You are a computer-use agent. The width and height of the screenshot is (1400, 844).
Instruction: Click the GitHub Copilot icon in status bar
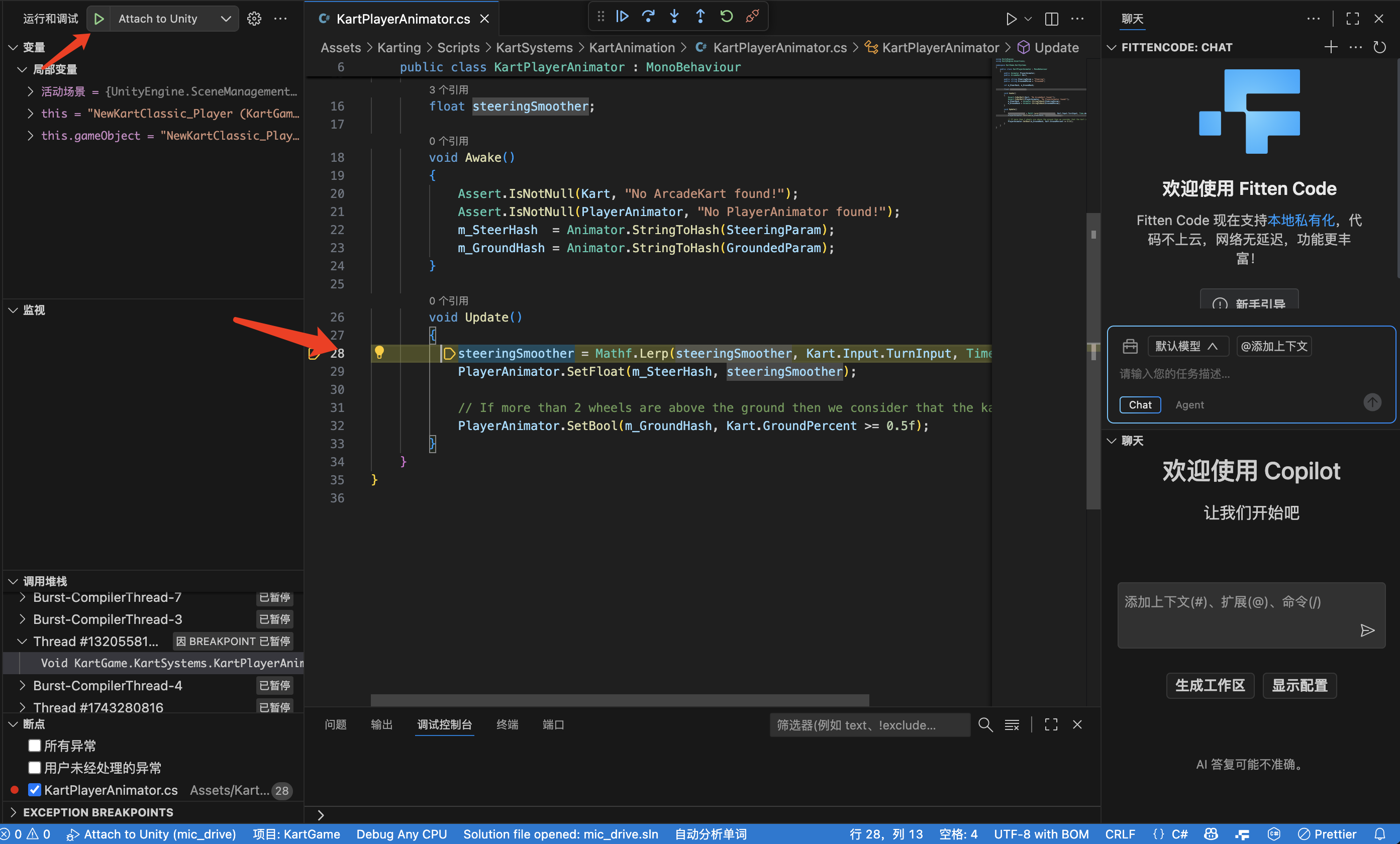tap(1211, 834)
